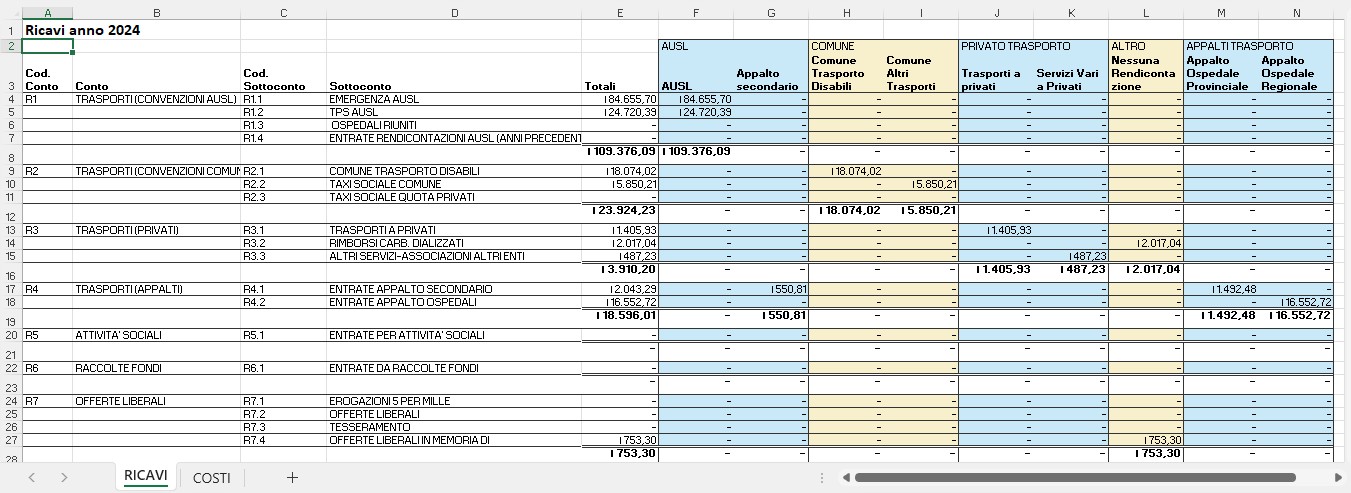
Task: Select the 'Totali' header cell
Action: tap(620, 73)
